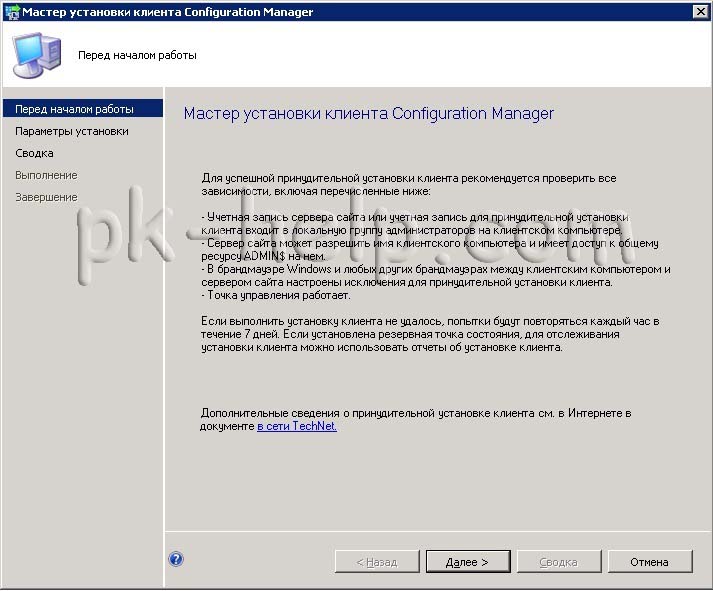
Task: Click the line mentioning ресурсу ADMIN$
Action: pos(263,256)
